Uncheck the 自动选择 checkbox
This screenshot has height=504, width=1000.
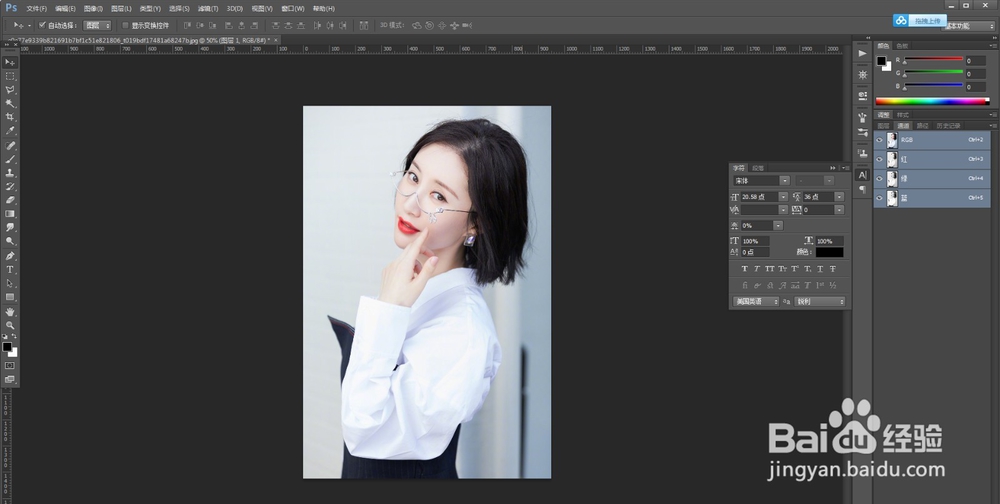42,26
